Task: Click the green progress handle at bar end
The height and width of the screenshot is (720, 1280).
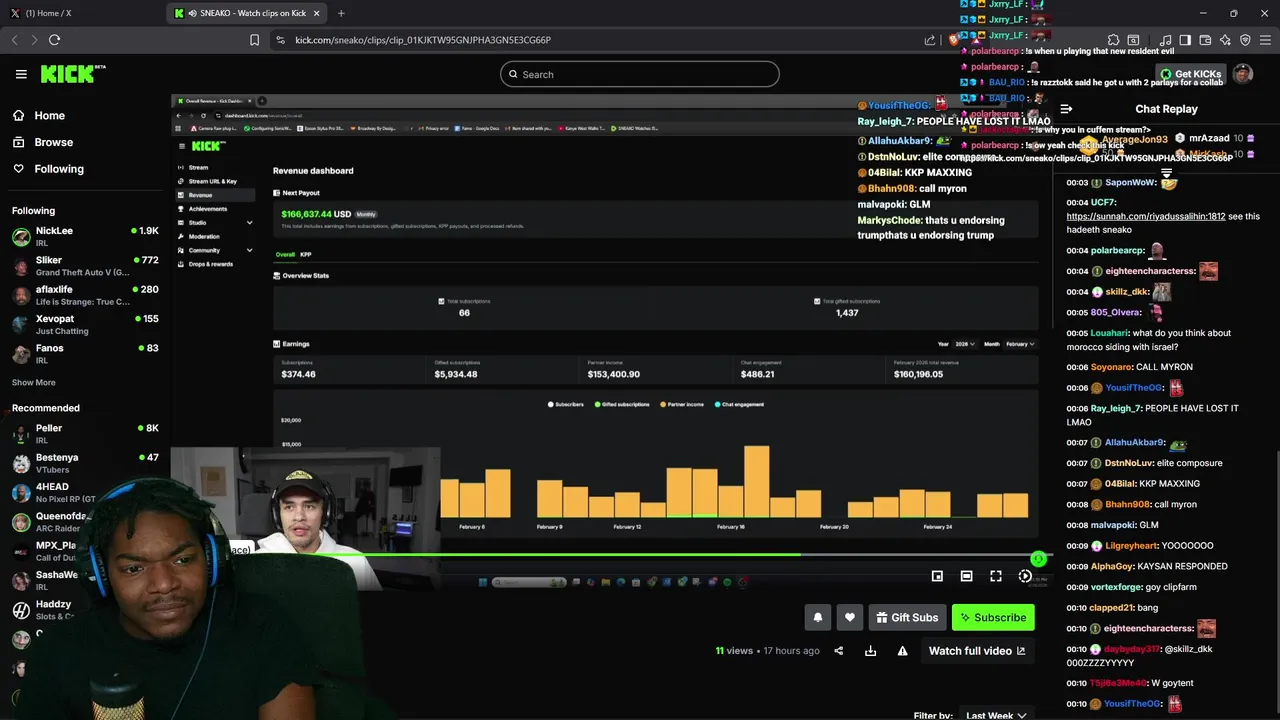Action: (1038, 559)
